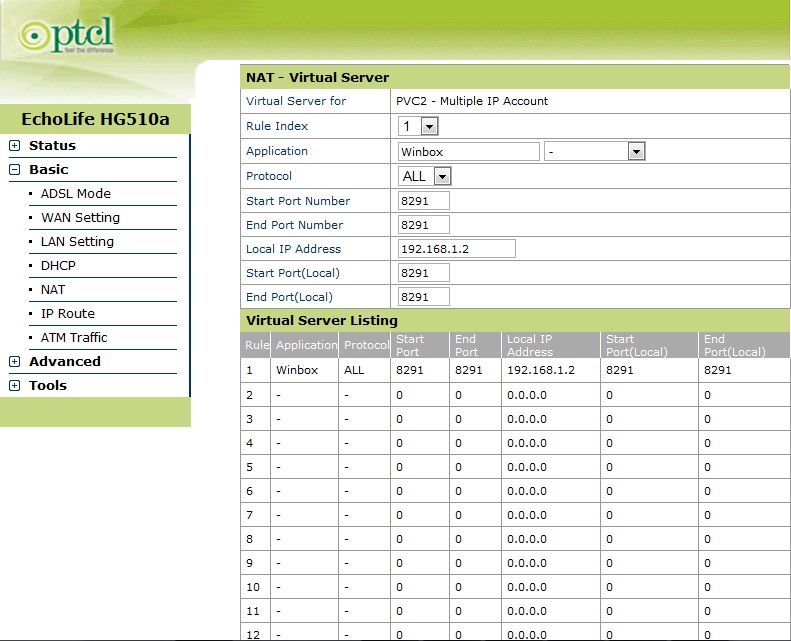The image size is (791, 641).
Task: Expand the Advanced section plus icon
Action: tap(15, 362)
